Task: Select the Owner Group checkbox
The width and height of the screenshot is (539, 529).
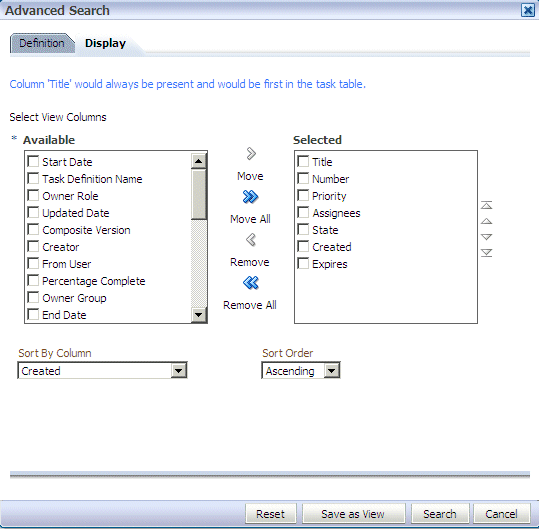Action: pos(33,298)
